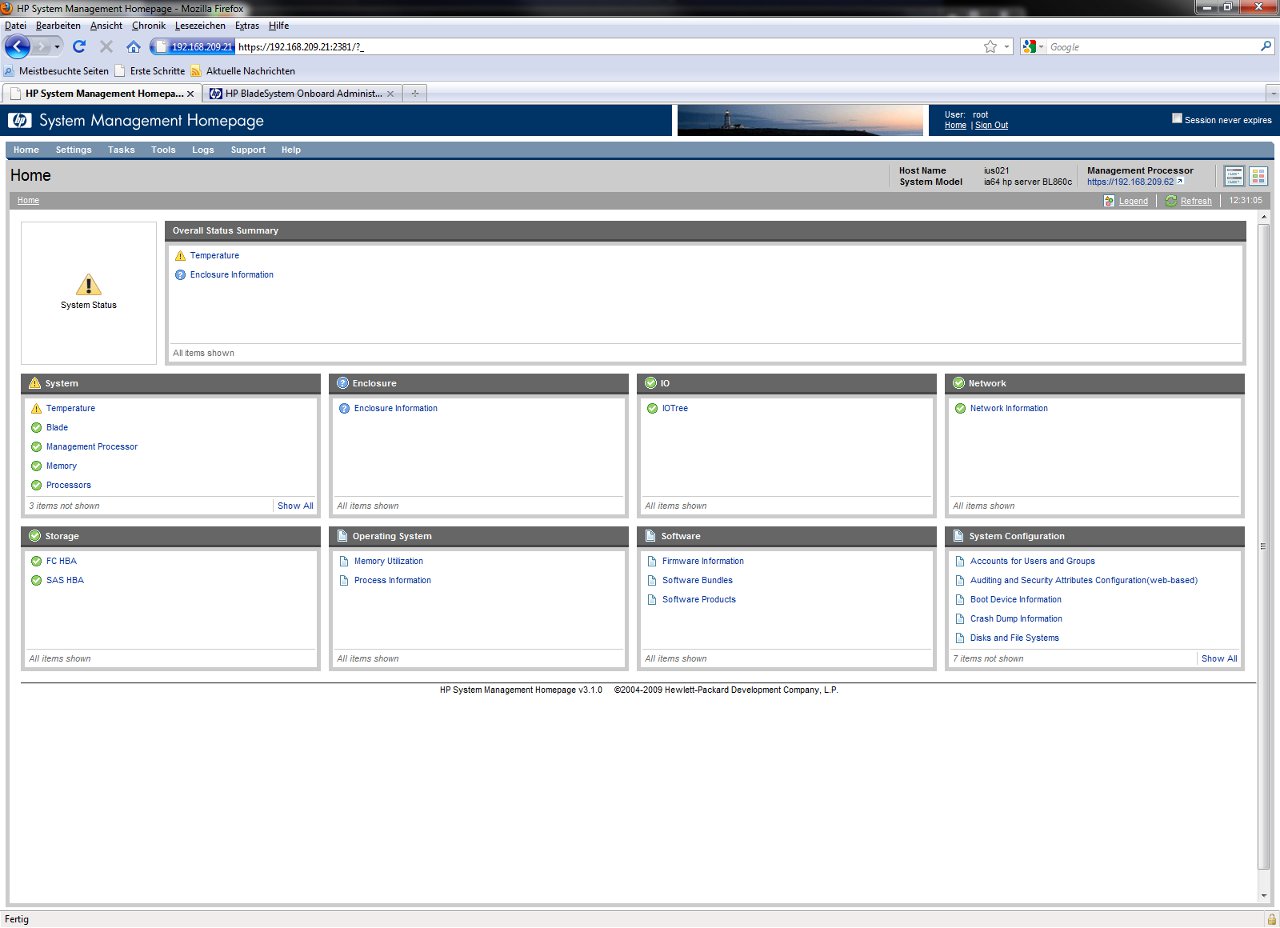Click the green check icon beside Network Information
This screenshot has width=1280, height=928.
tap(961, 408)
